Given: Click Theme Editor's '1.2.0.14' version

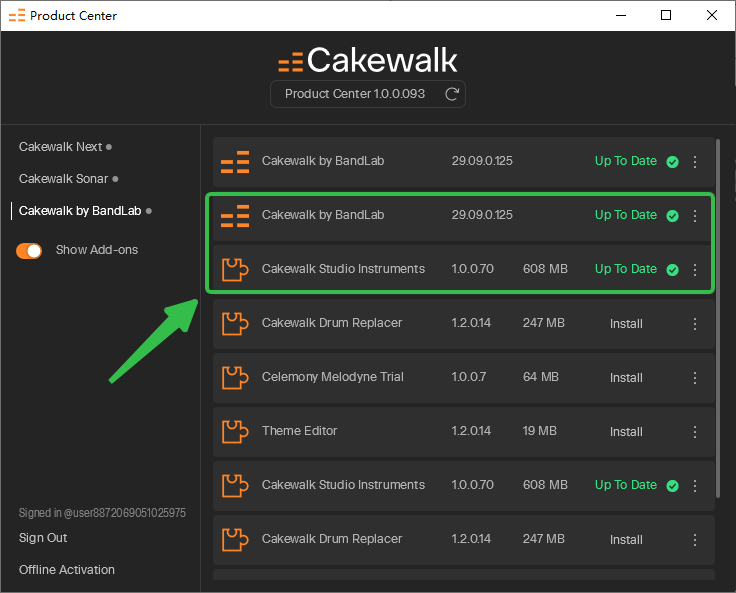Looking at the screenshot, I should tap(471, 431).
